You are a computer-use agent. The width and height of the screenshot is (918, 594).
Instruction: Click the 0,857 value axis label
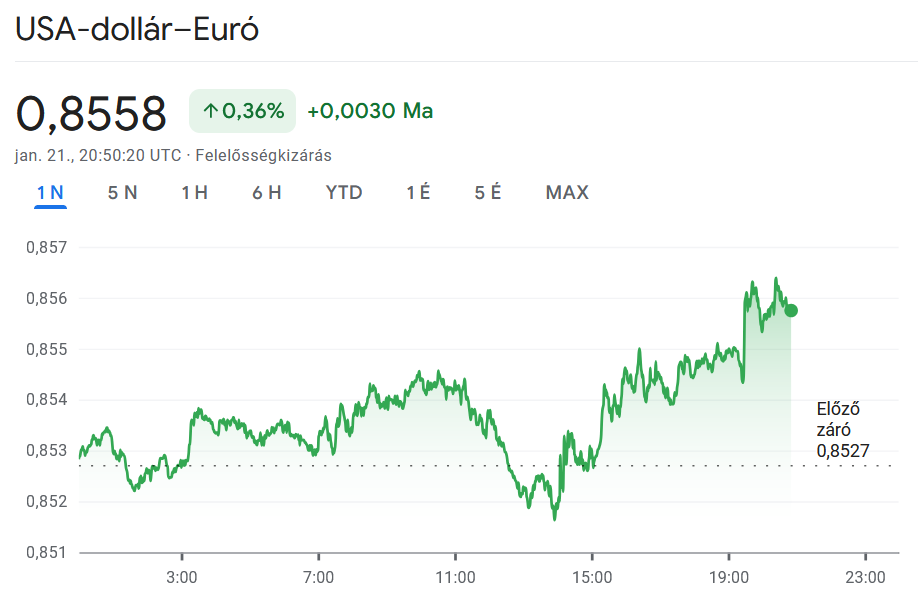pyautogui.click(x=45, y=247)
